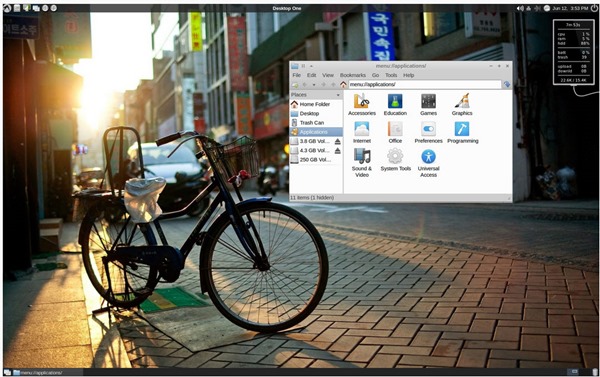Click the window switcher icon in top-left panel

click(x=36, y=8)
